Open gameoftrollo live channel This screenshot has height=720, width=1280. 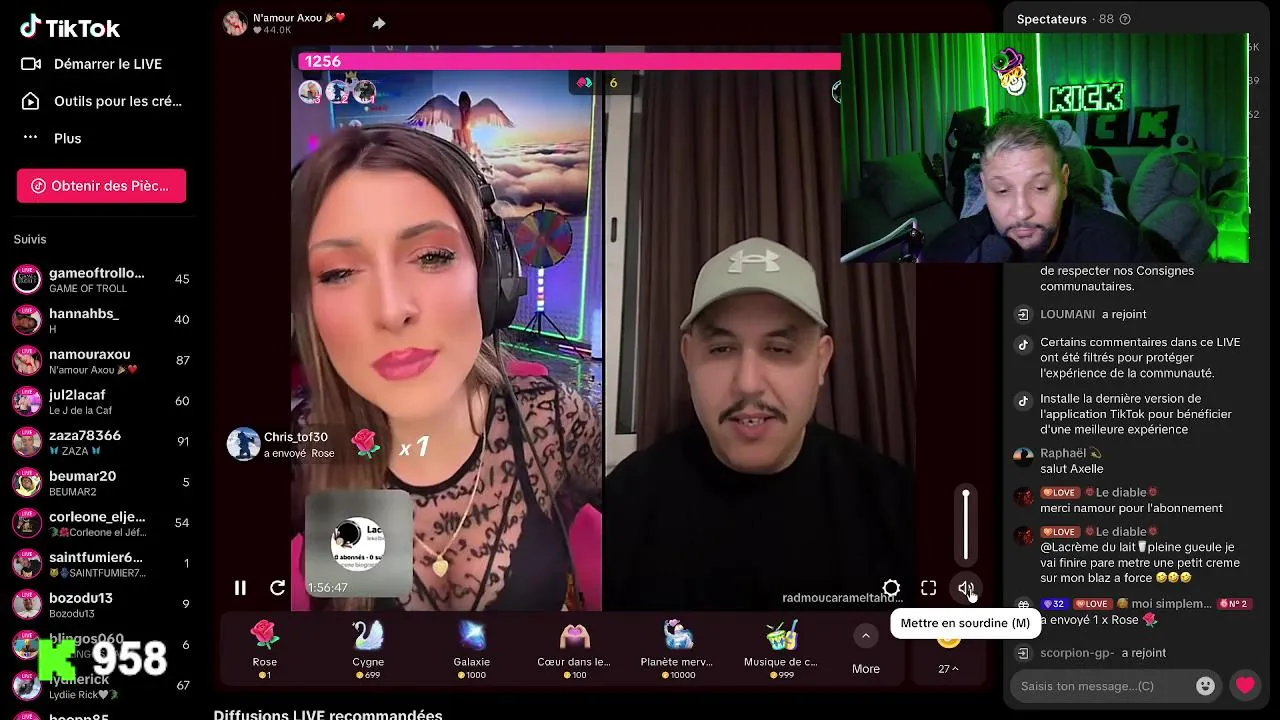(x=100, y=280)
